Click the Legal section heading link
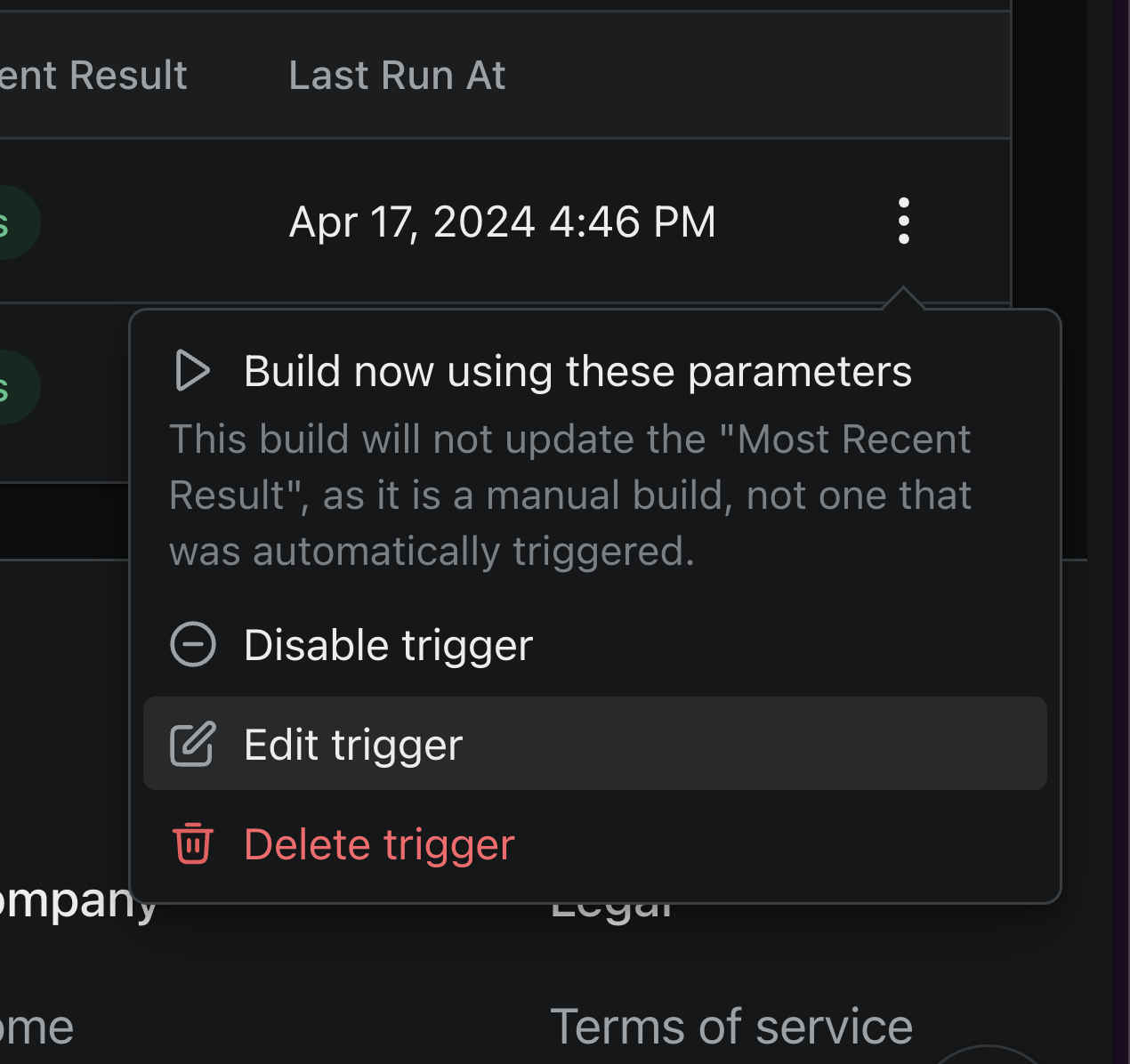Screen dimensions: 1130x1064 tap(613, 901)
